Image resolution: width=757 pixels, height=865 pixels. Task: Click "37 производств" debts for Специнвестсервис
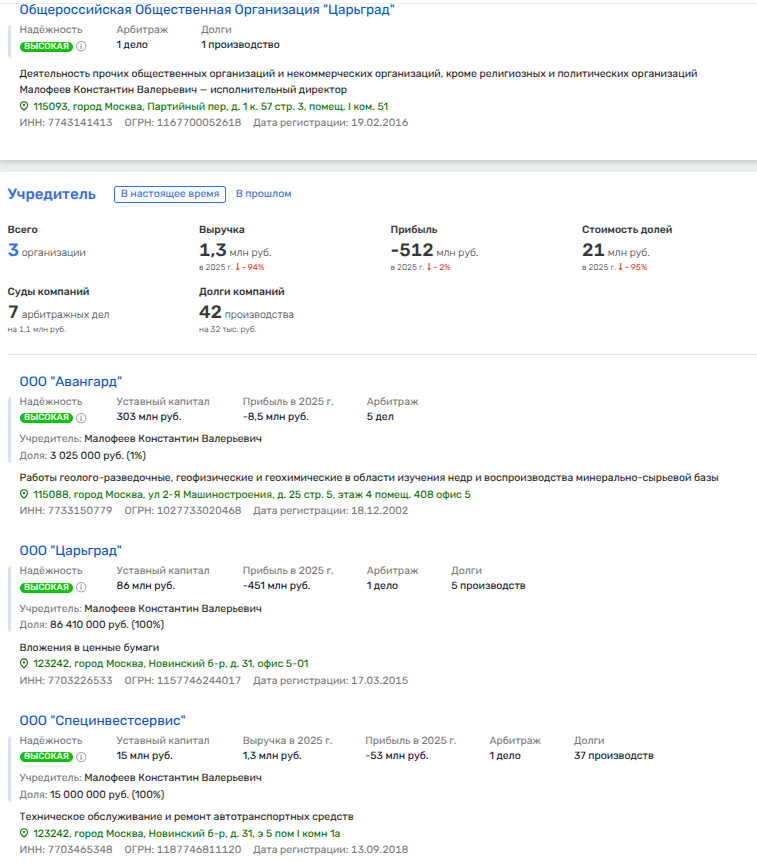(613, 756)
